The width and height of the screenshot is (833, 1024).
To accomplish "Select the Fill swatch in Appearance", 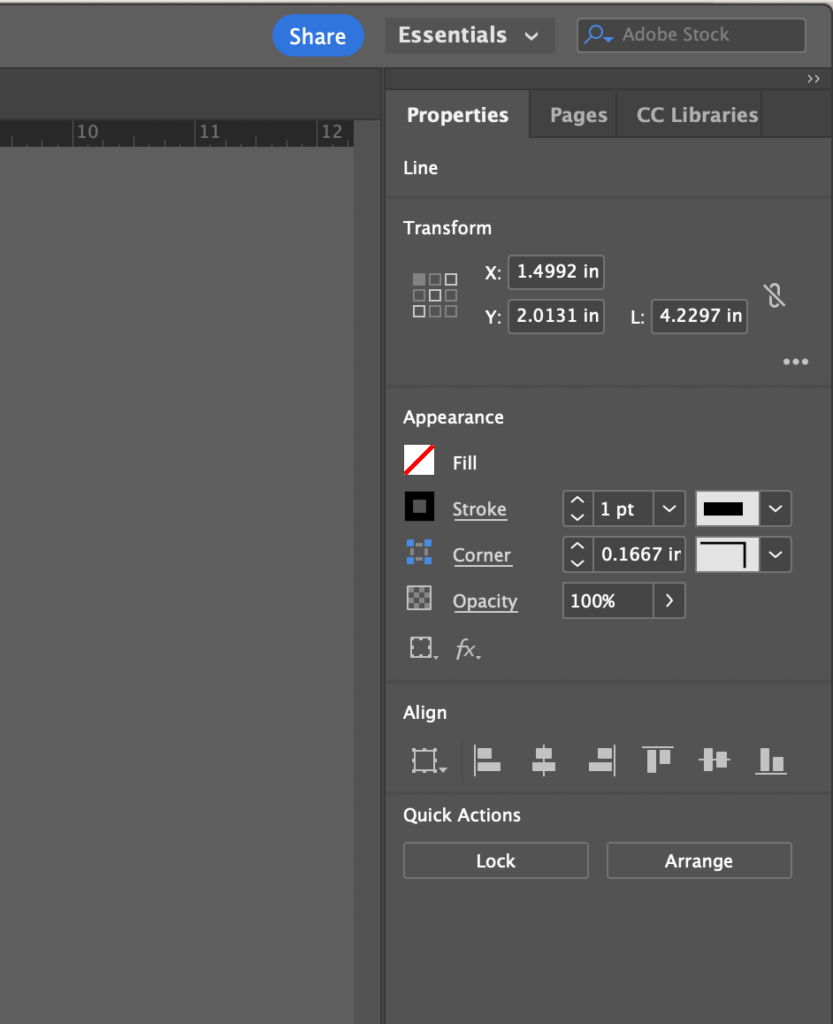I will [419, 461].
